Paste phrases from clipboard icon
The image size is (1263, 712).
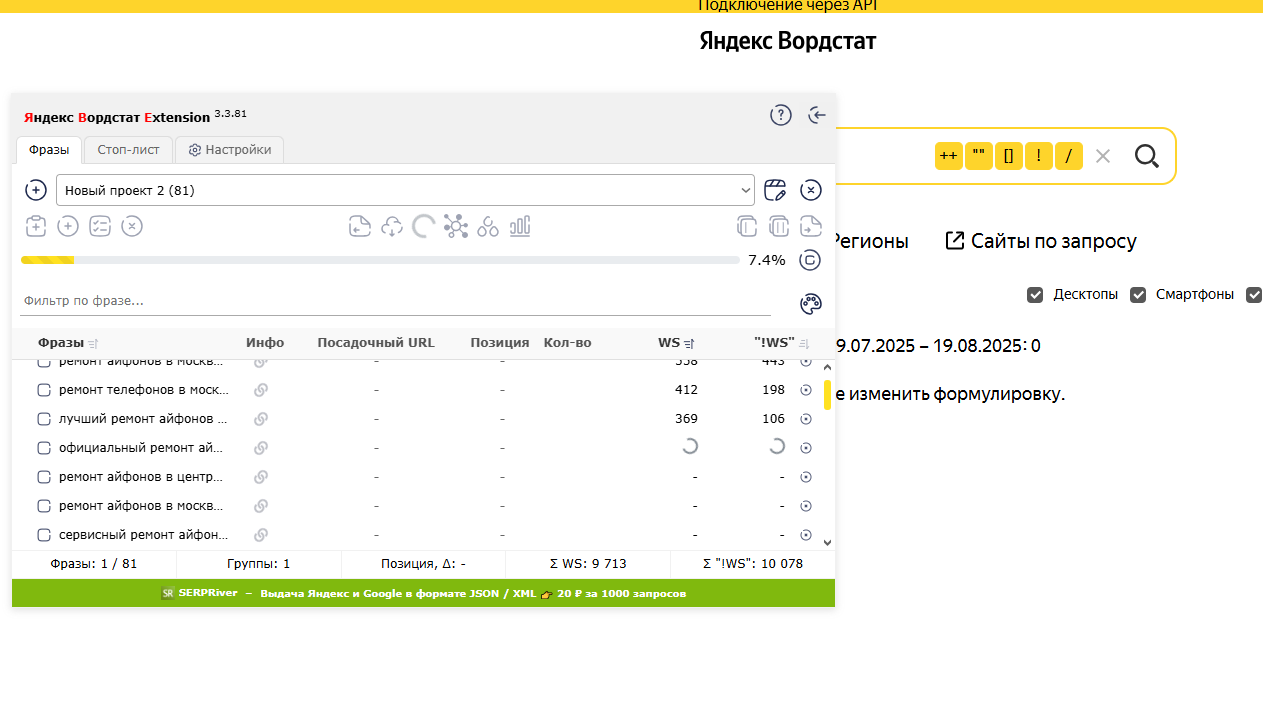coord(36,226)
